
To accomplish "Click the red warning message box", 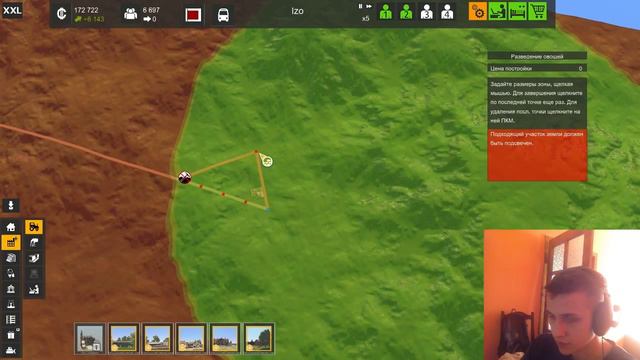I will tap(537, 155).
